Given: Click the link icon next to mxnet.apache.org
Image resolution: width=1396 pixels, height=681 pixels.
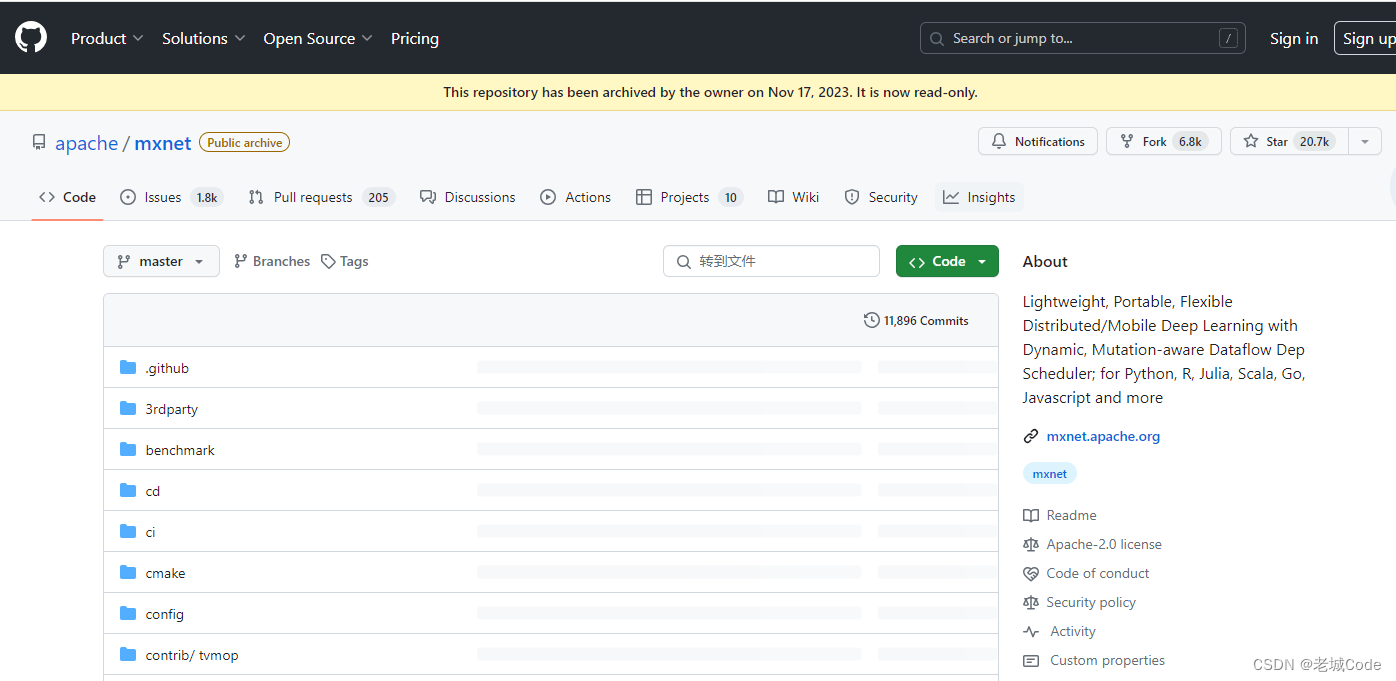Looking at the screenshot, I should (1031, 436).
